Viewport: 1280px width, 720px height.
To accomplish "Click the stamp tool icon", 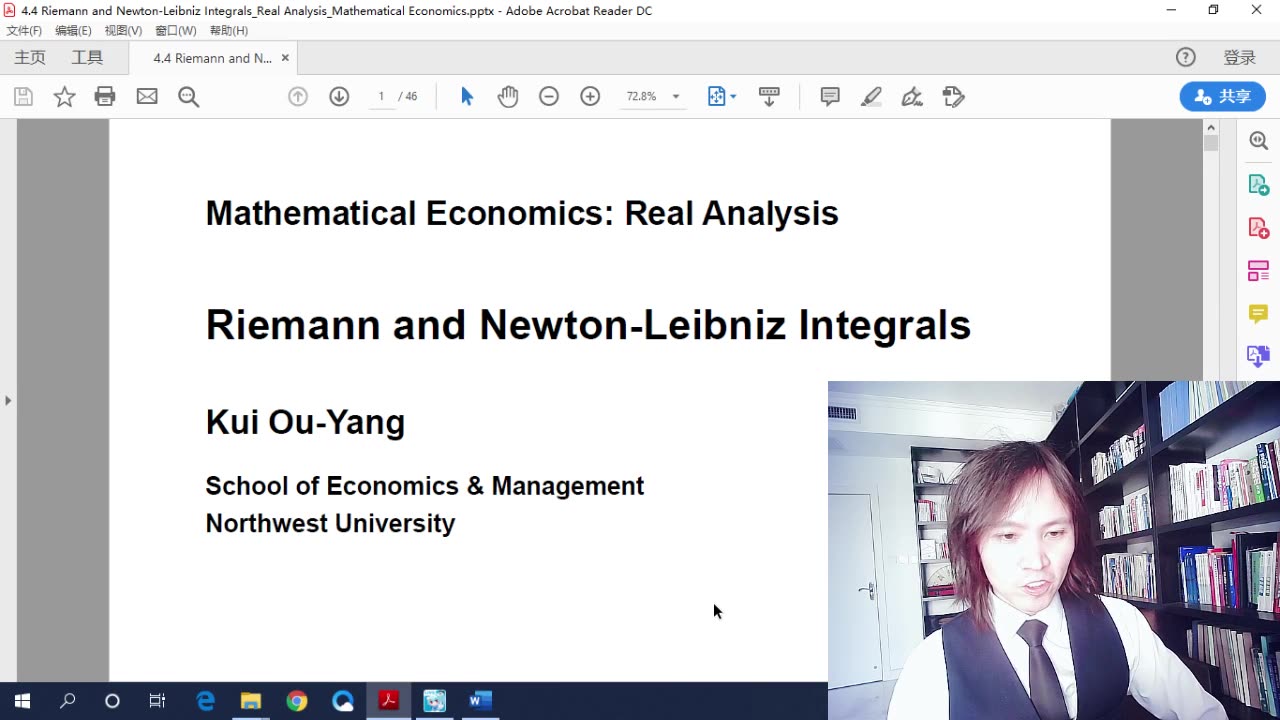I will [953, 97].
